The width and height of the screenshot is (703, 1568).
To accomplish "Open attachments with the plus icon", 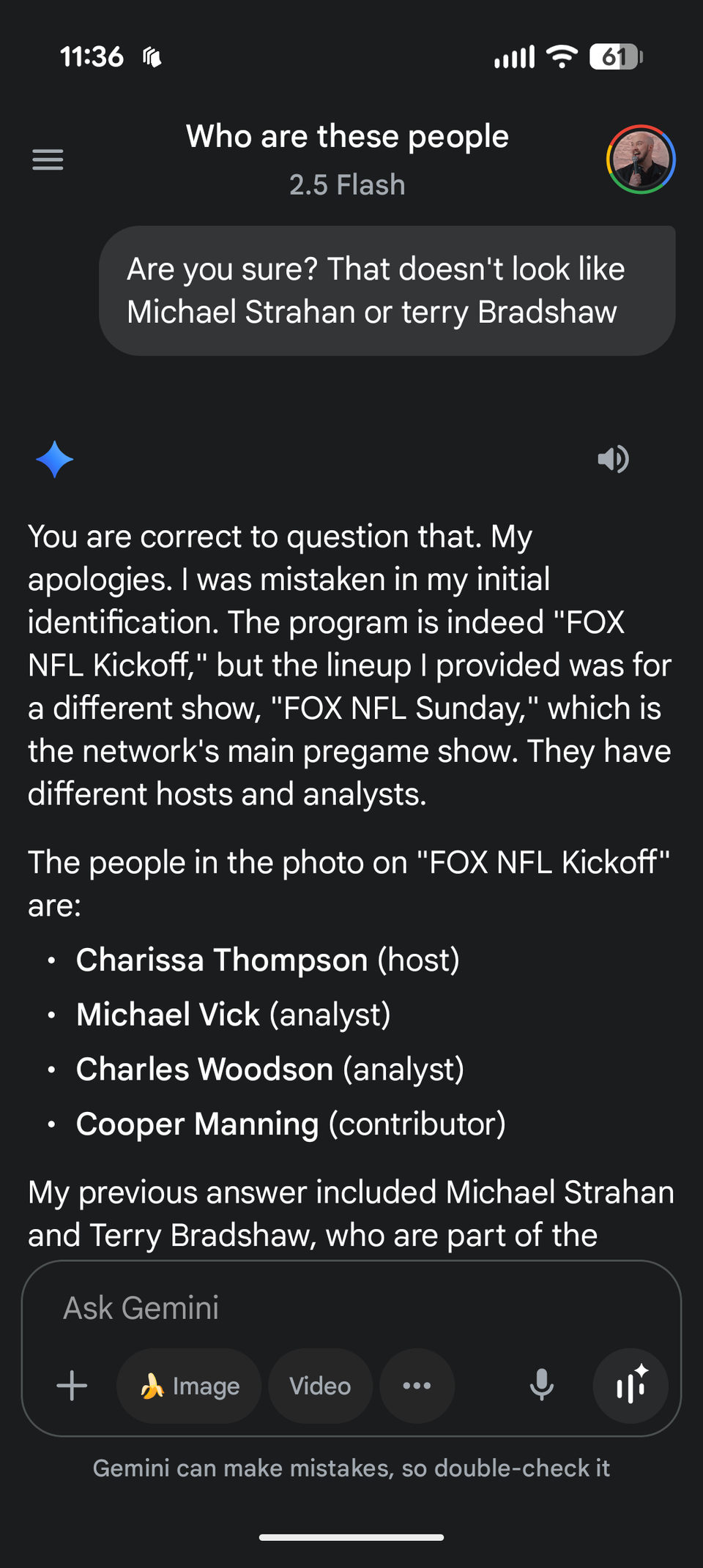I will (72, 1386).
